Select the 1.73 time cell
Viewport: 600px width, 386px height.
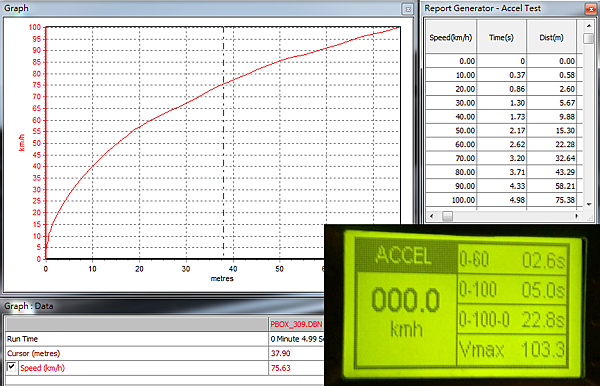pos(501,117)
